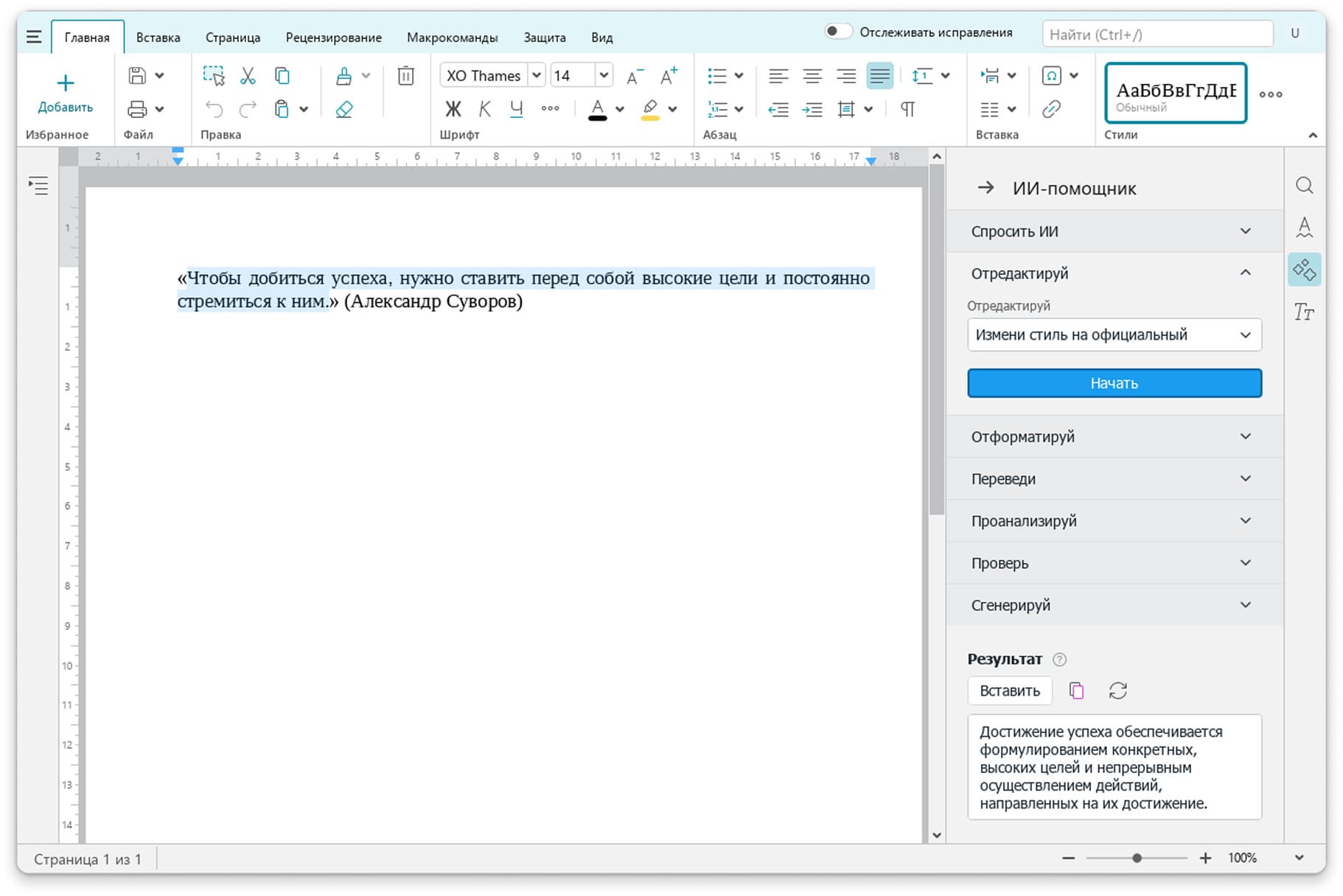Show paragraph marks with pilcrow icon

[907, 110]
